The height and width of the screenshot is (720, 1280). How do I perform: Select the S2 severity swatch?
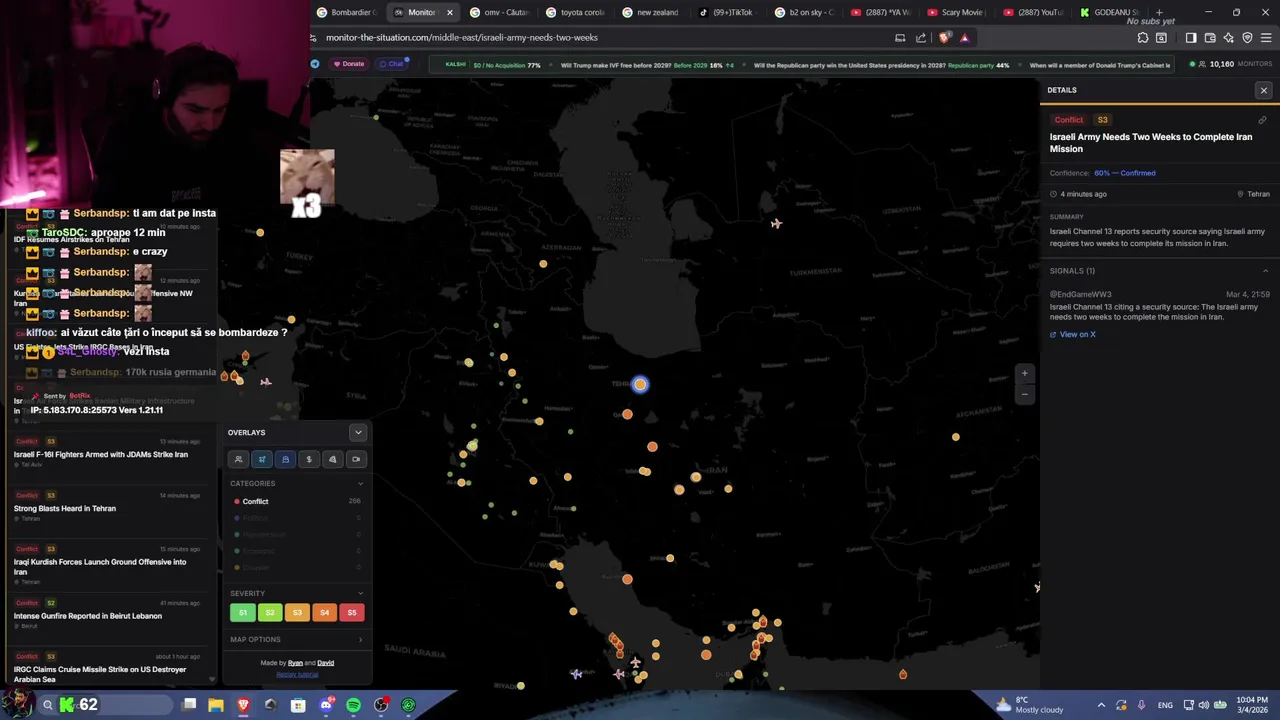tap(270, 612)
